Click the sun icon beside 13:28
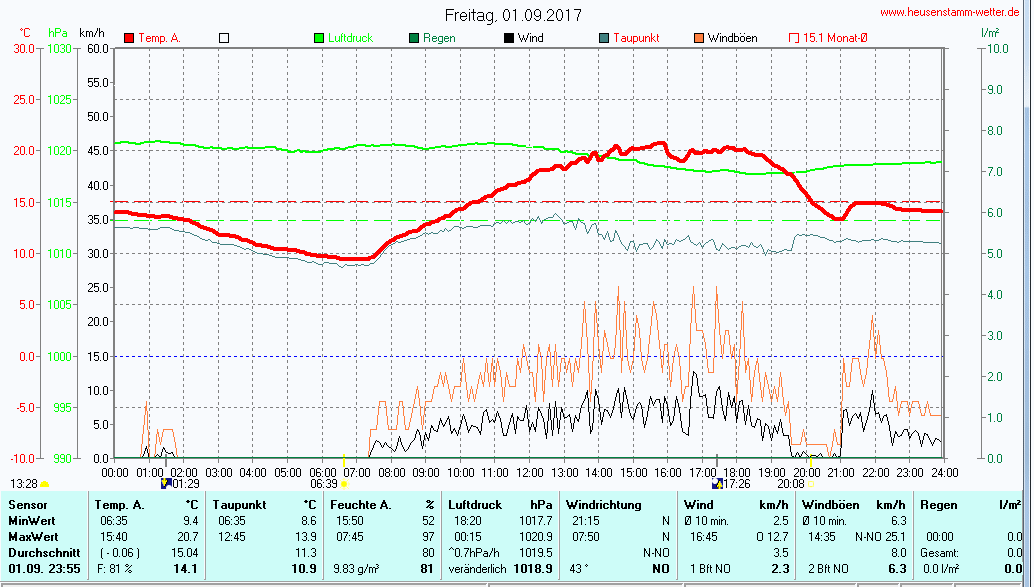The width and height of the screenshot is (1034, 587). [44, 484]
